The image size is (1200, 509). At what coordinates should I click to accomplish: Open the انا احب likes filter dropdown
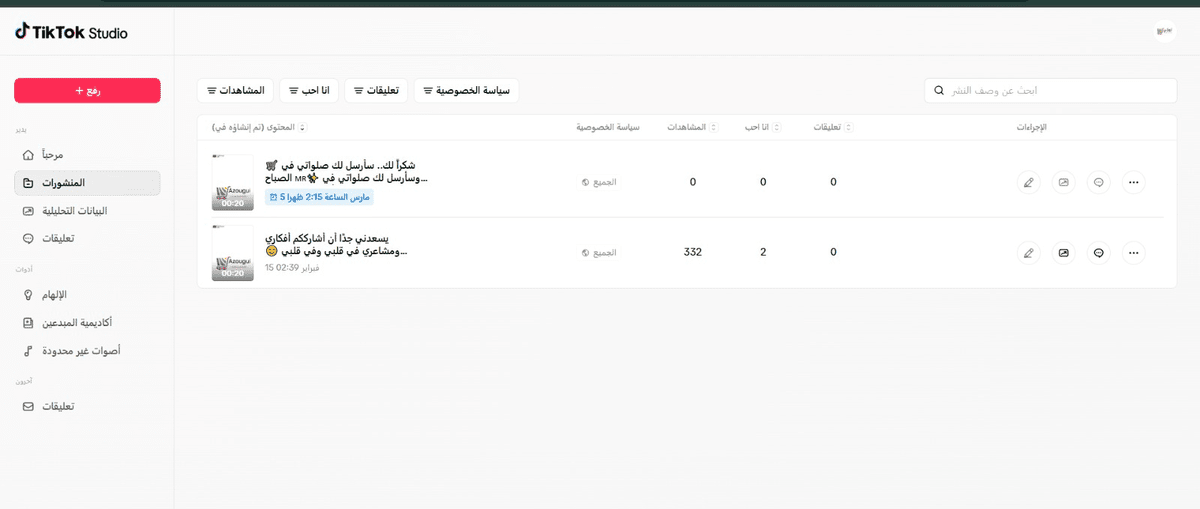(309, 91)
